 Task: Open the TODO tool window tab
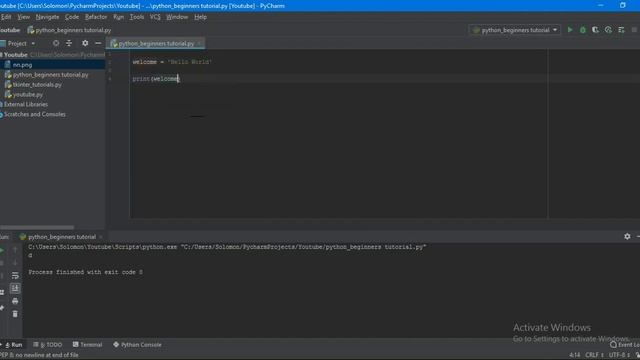(48, 345)
